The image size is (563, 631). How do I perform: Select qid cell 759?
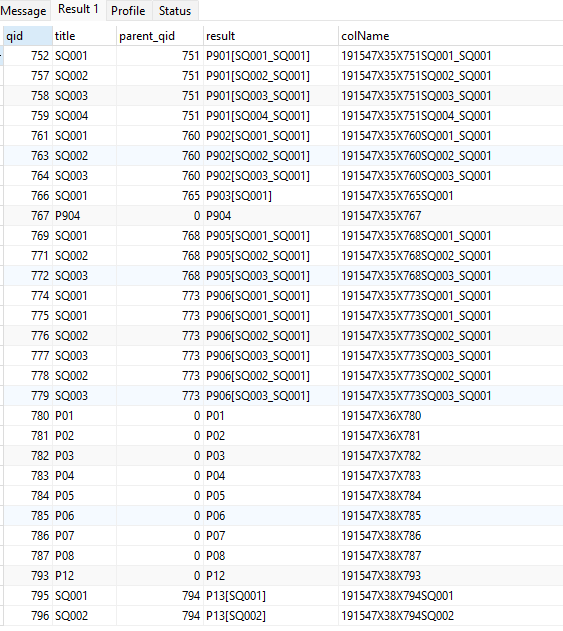point(28,116)
